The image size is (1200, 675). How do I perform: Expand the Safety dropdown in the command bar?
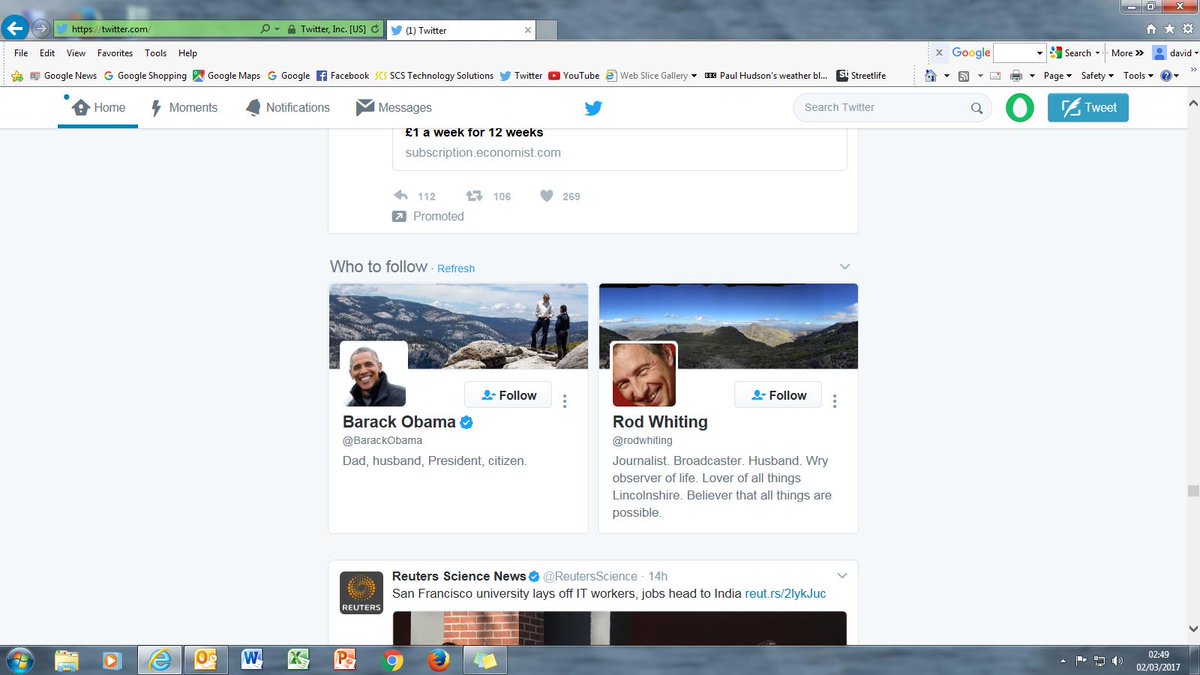[1097, 75]
